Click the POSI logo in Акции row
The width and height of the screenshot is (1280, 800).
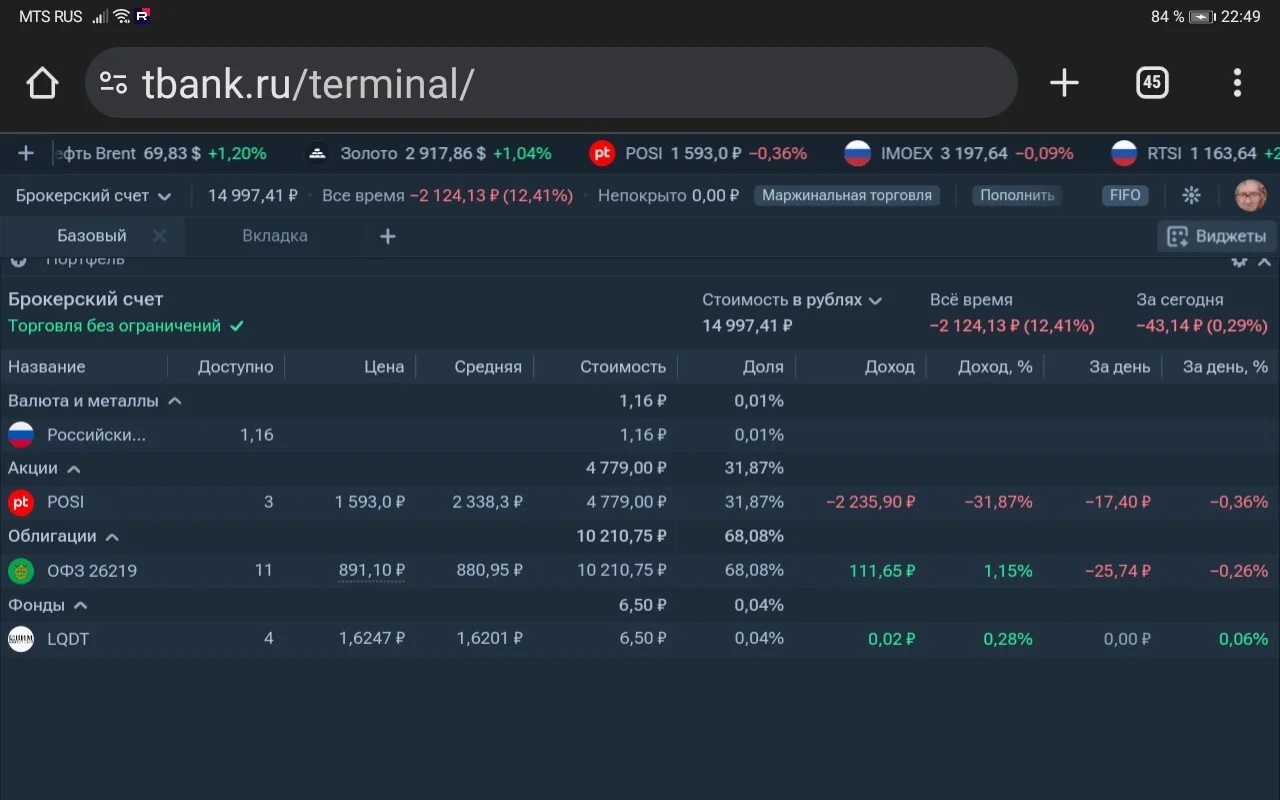pyautogui.click(x=21, y=502)
